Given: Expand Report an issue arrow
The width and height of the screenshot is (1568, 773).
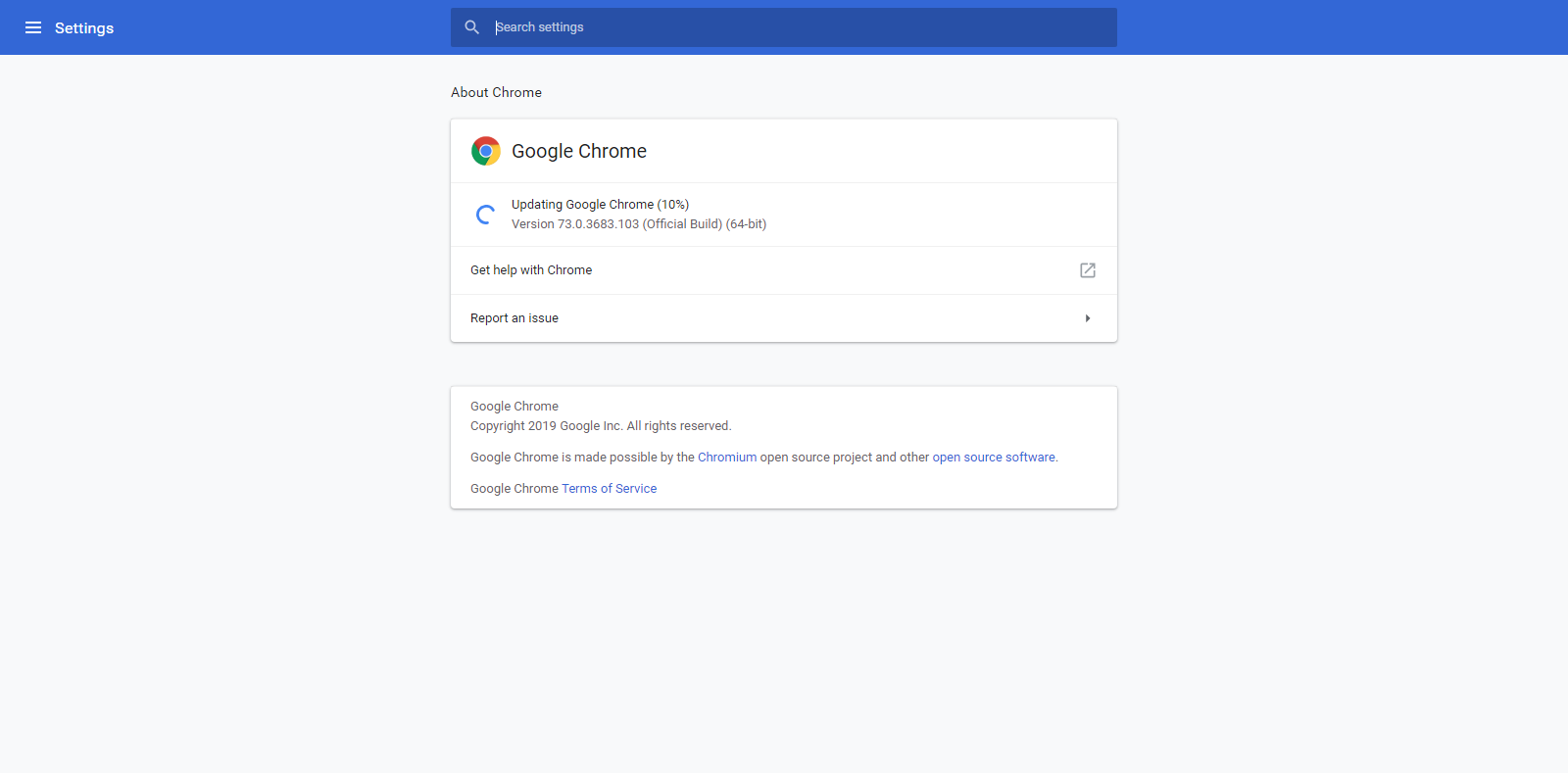Looking at the screenshot, I should pyautogui.click(x=1088, y=318).
